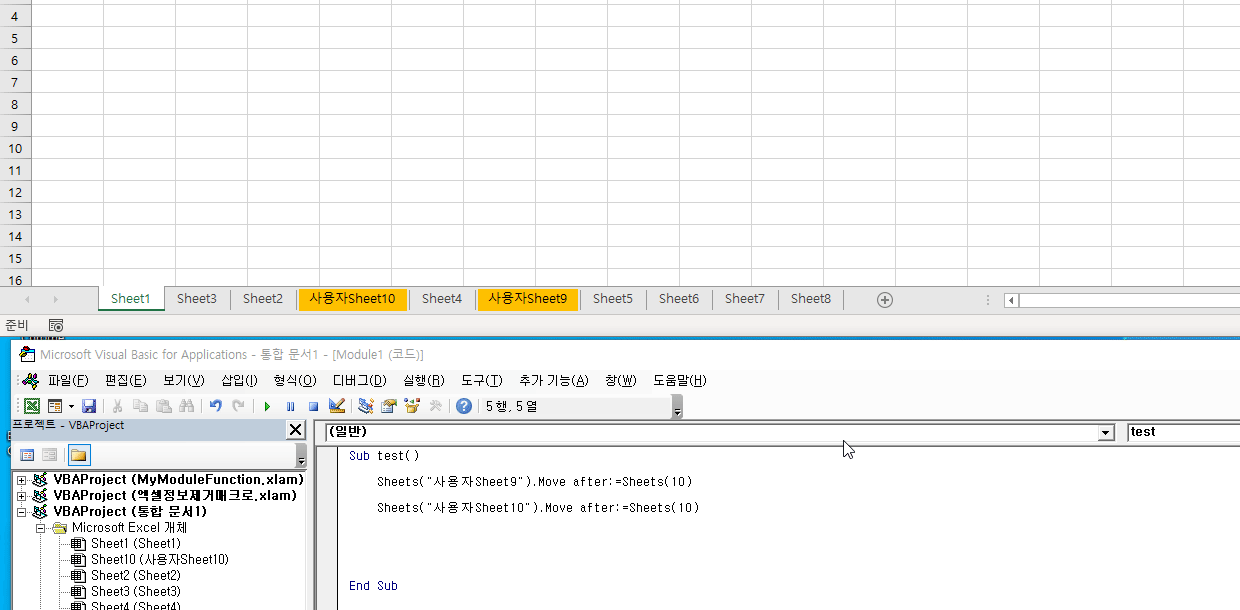Open the 삽입(I) menu

tap(239, 380)
